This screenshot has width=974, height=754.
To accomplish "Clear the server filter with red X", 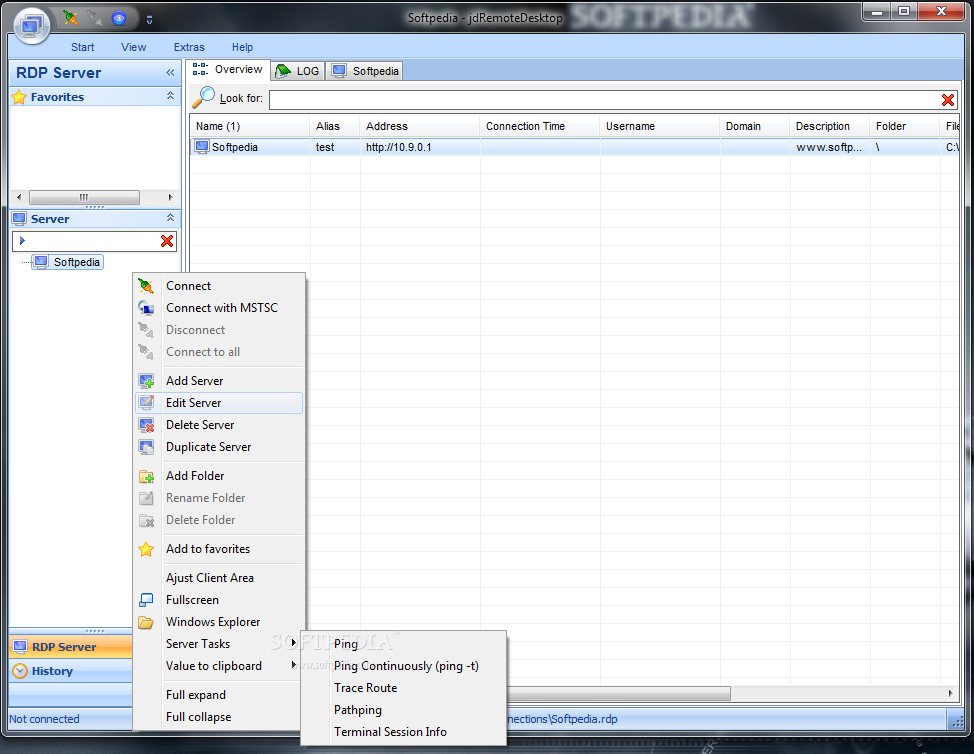I will 167,241.
